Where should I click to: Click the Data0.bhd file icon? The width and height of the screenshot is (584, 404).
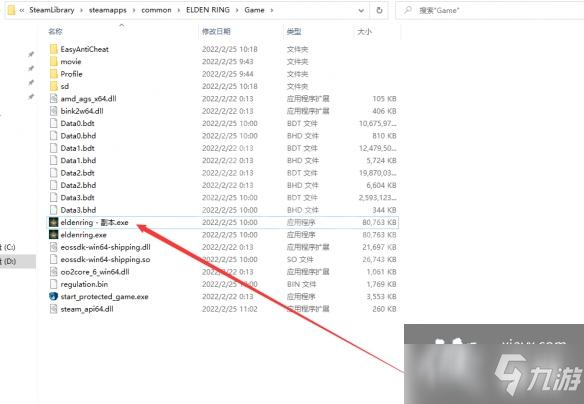54,136
